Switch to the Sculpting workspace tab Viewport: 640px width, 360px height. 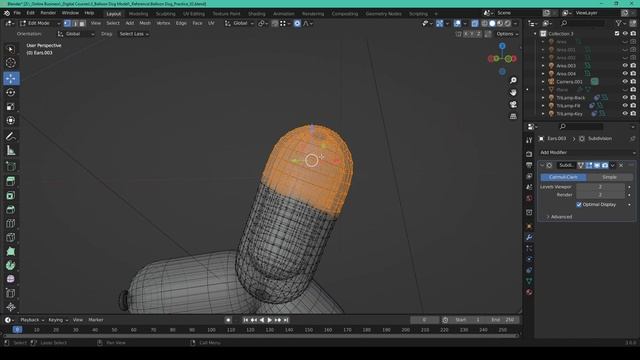pos(165,14)
